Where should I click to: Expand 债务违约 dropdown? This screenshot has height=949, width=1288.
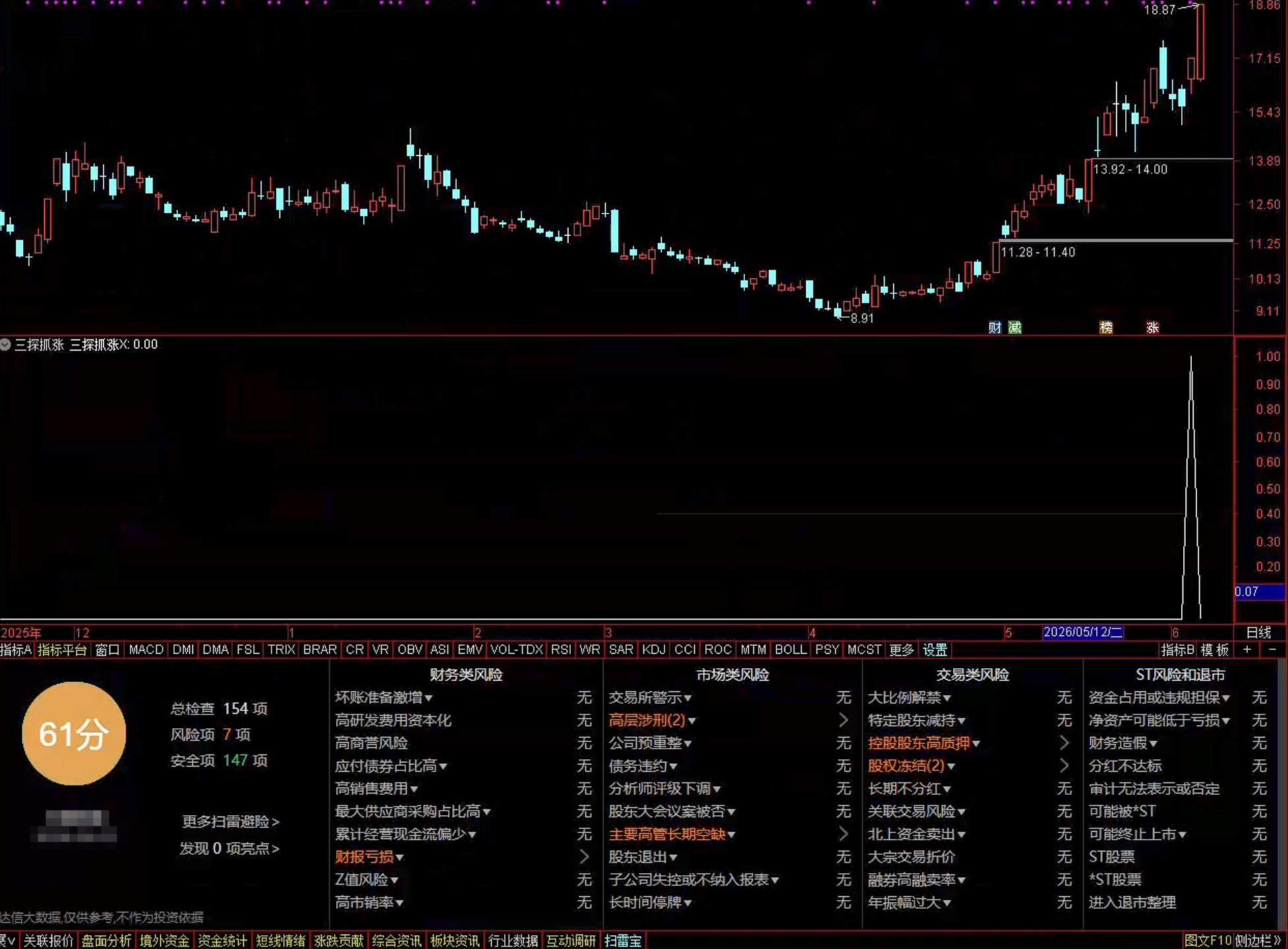(673, 766)
